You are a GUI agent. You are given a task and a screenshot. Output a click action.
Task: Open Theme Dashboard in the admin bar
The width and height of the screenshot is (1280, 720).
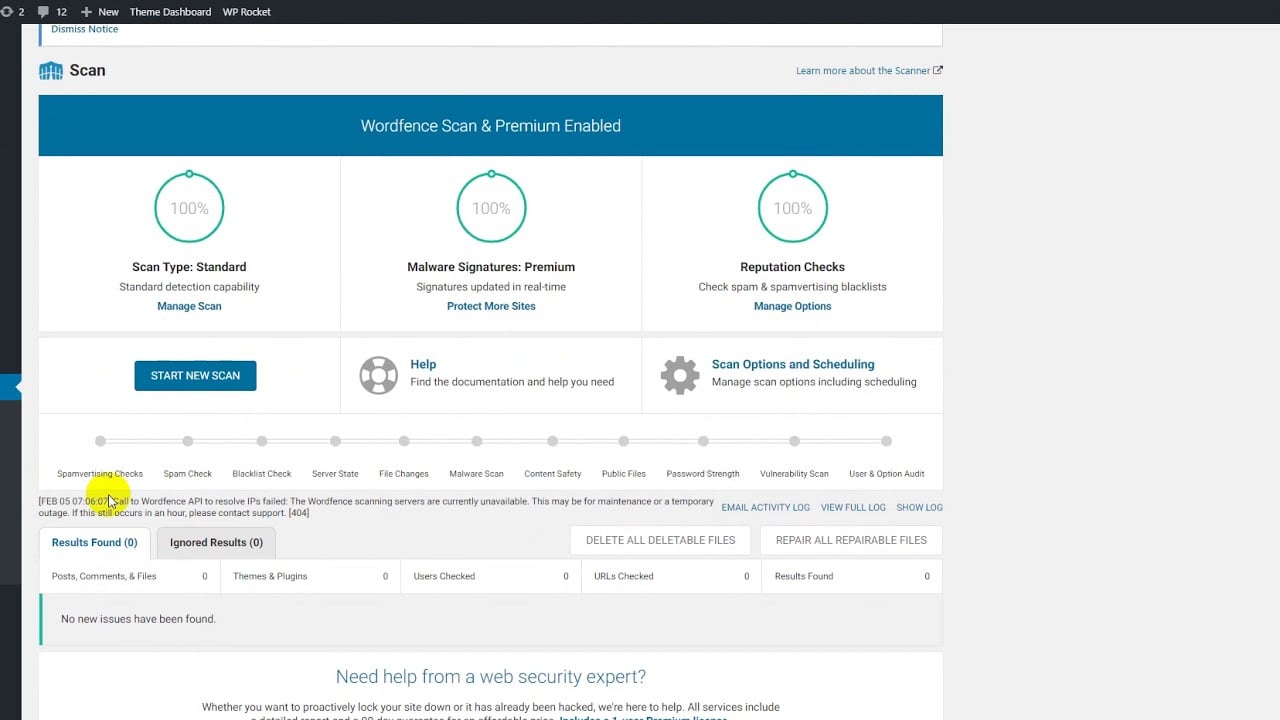click(170, 12)
